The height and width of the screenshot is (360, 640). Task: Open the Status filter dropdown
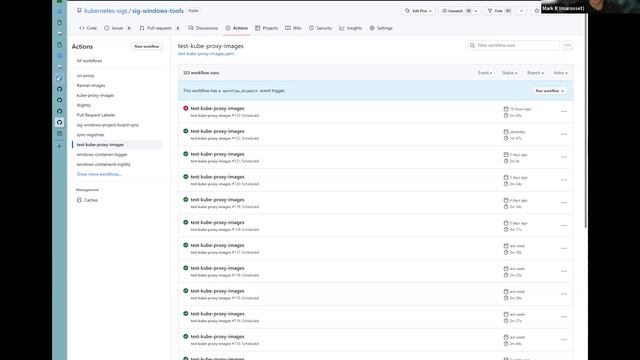pyautogui.click(x=509, y=73)
